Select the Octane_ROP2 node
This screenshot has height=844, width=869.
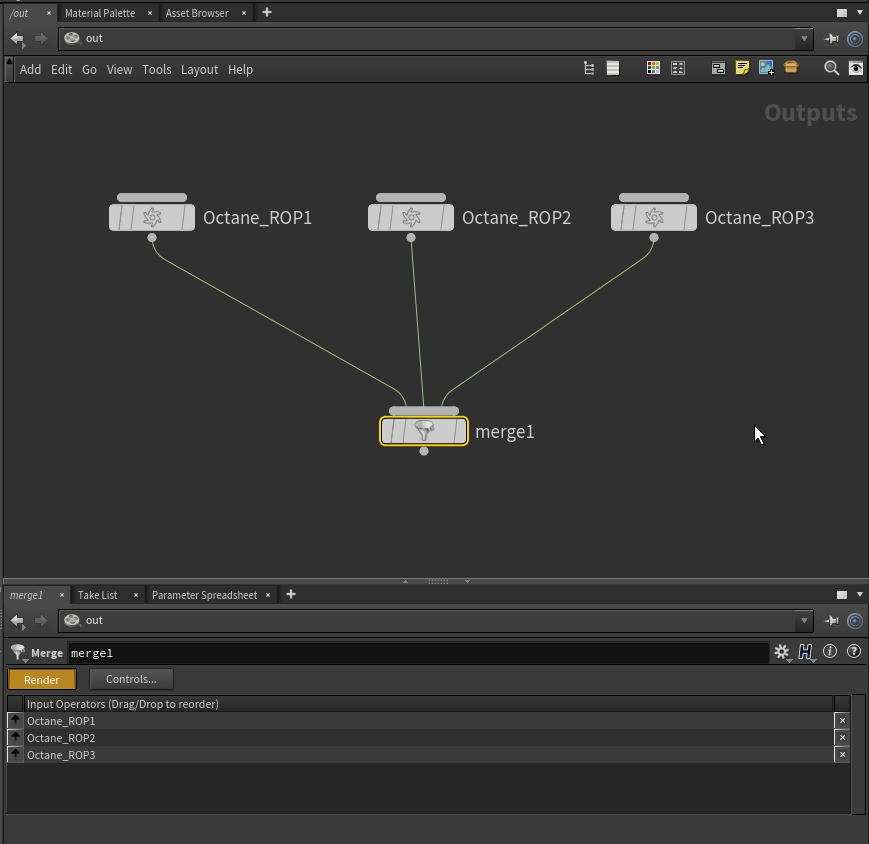pos(411,217)
